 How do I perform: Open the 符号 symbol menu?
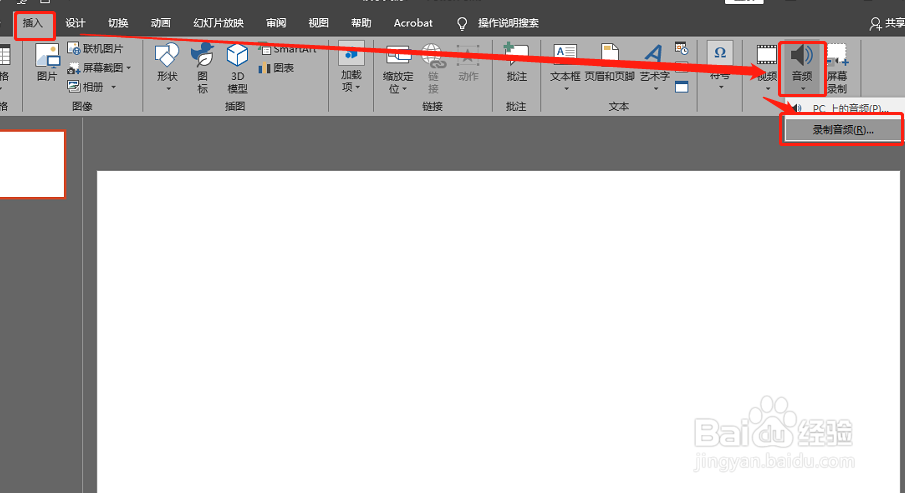click(720, 65)
